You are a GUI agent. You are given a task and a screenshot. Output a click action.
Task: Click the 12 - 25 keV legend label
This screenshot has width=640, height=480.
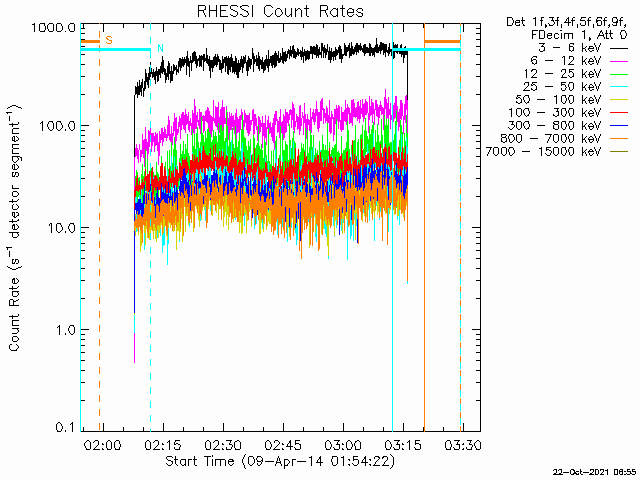562,74
